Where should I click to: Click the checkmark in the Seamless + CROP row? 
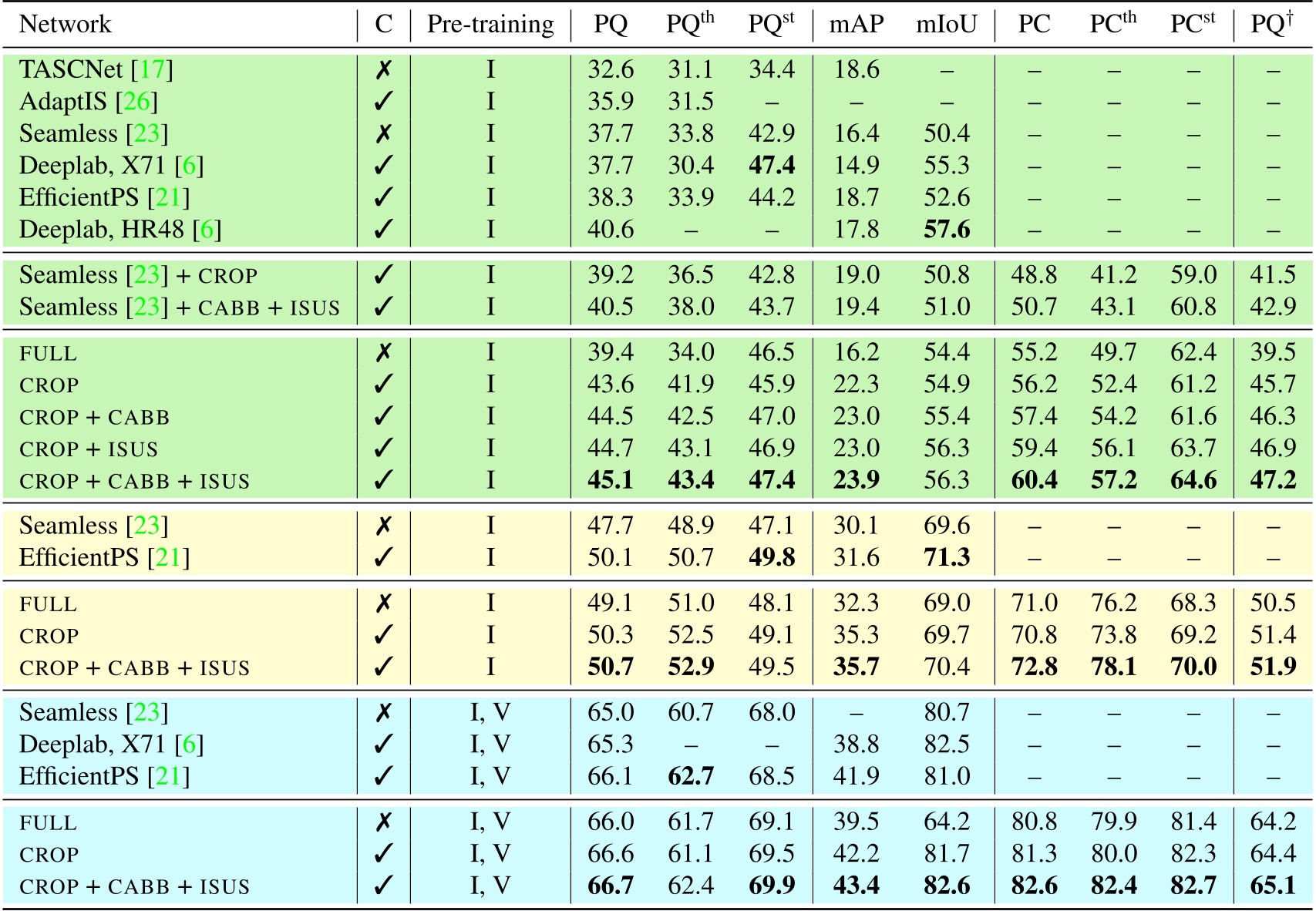(x=383, y=275)
